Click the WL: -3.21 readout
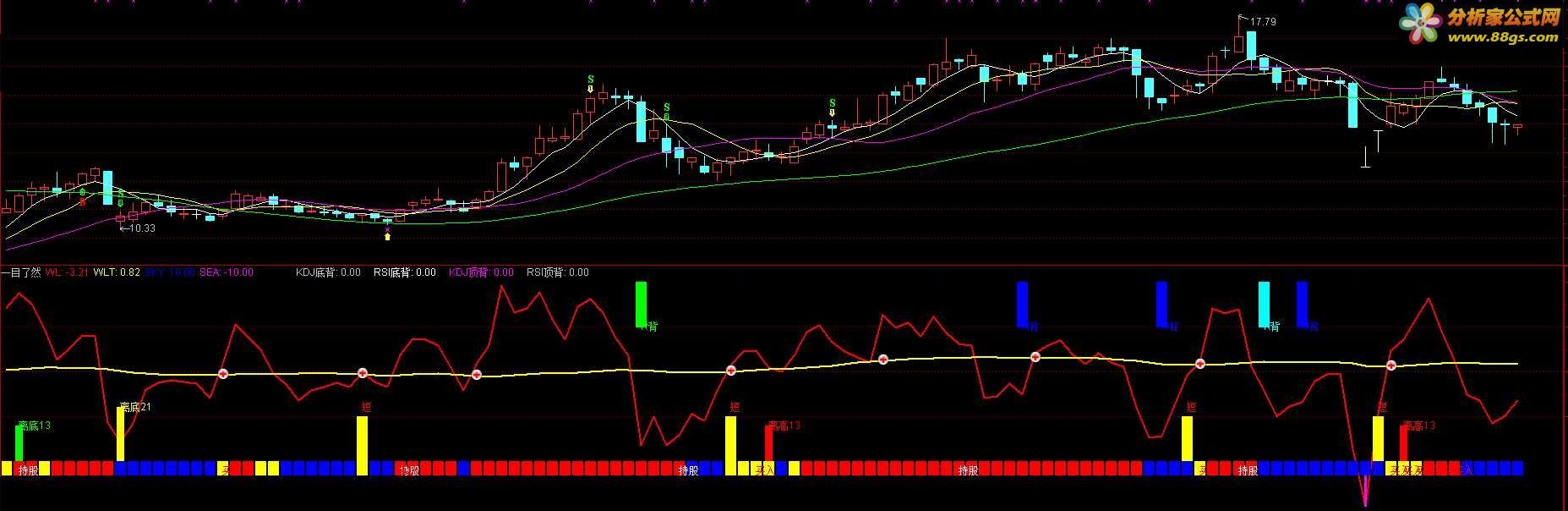 coord(67,272)
